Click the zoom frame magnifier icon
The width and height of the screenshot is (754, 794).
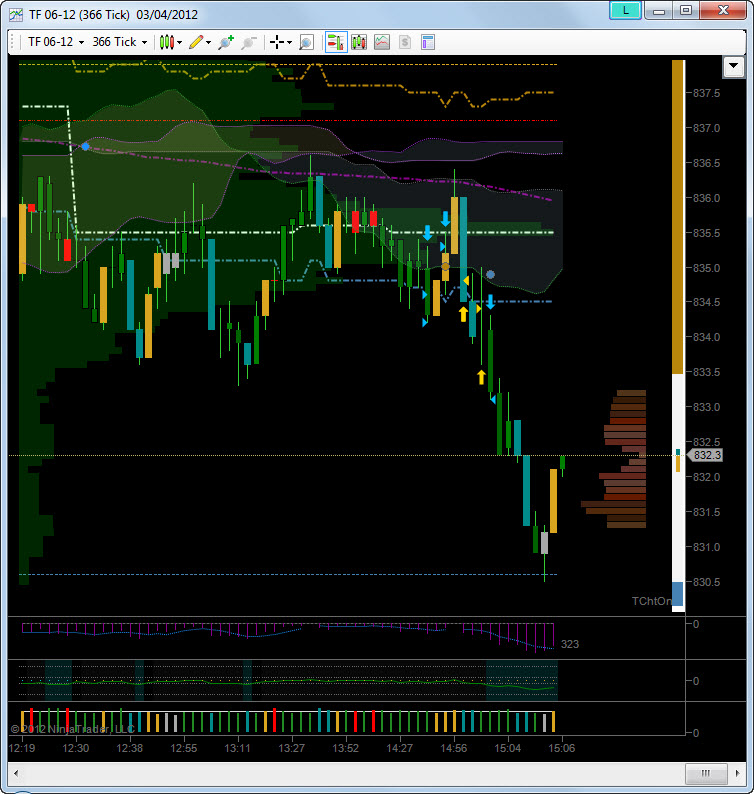point(306,42)
